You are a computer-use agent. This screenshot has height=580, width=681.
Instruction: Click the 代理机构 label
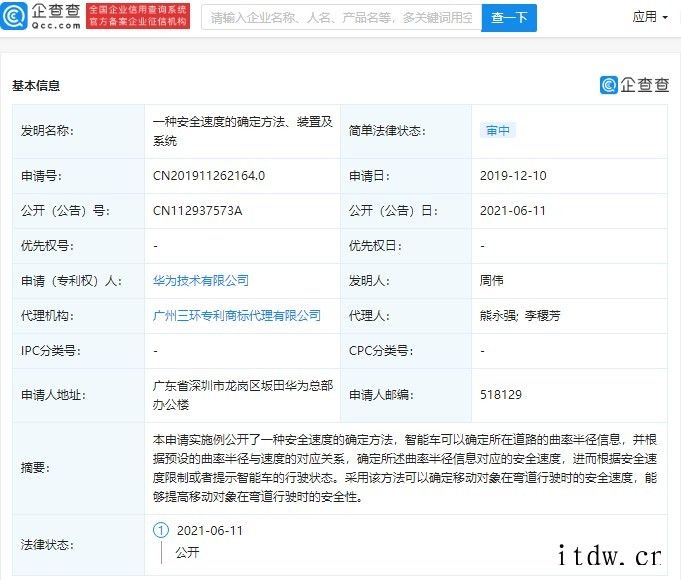pos(47,315)
